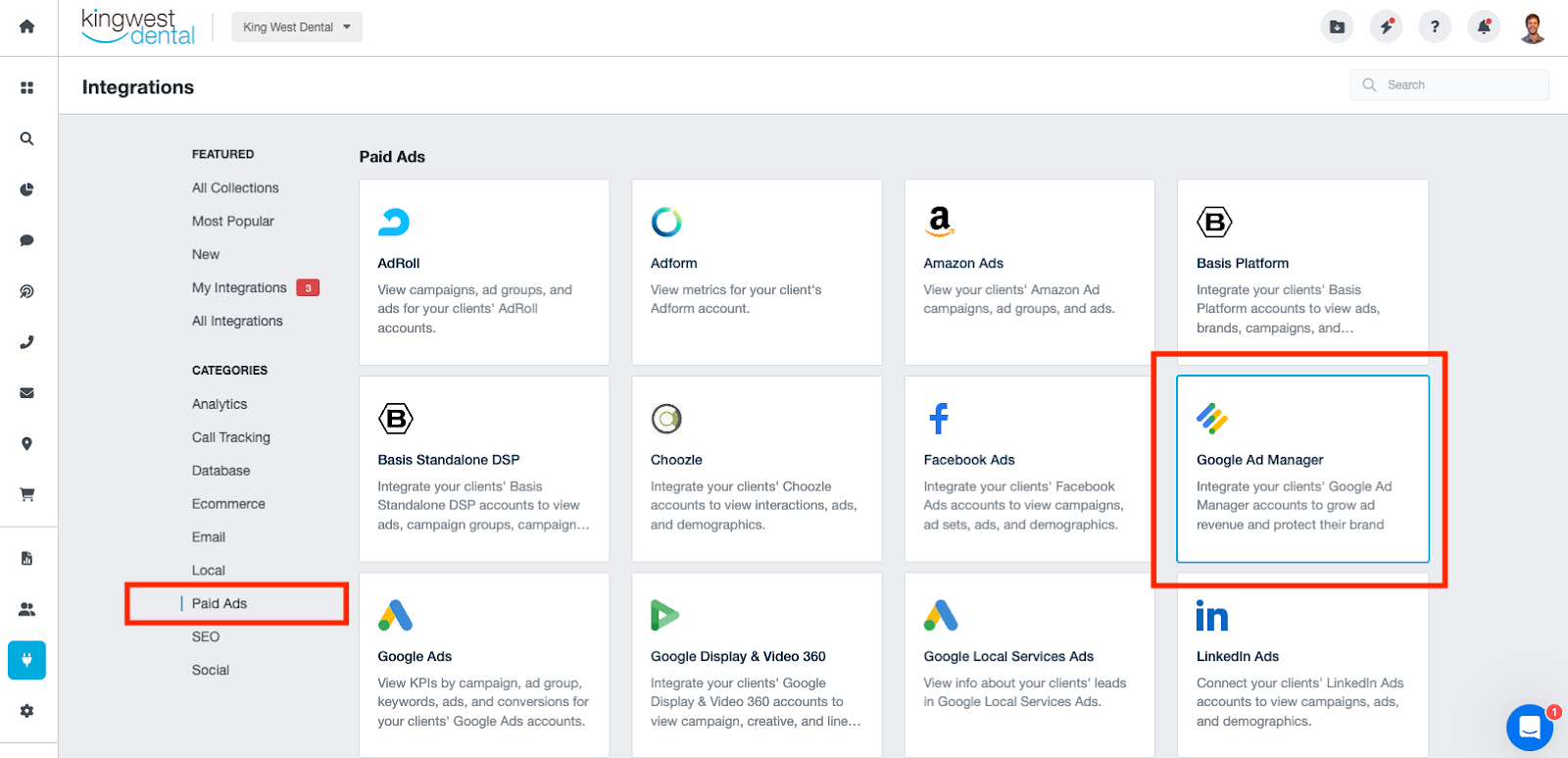
Task: Click the Amazon Ads logo
Action: (940, 222)
